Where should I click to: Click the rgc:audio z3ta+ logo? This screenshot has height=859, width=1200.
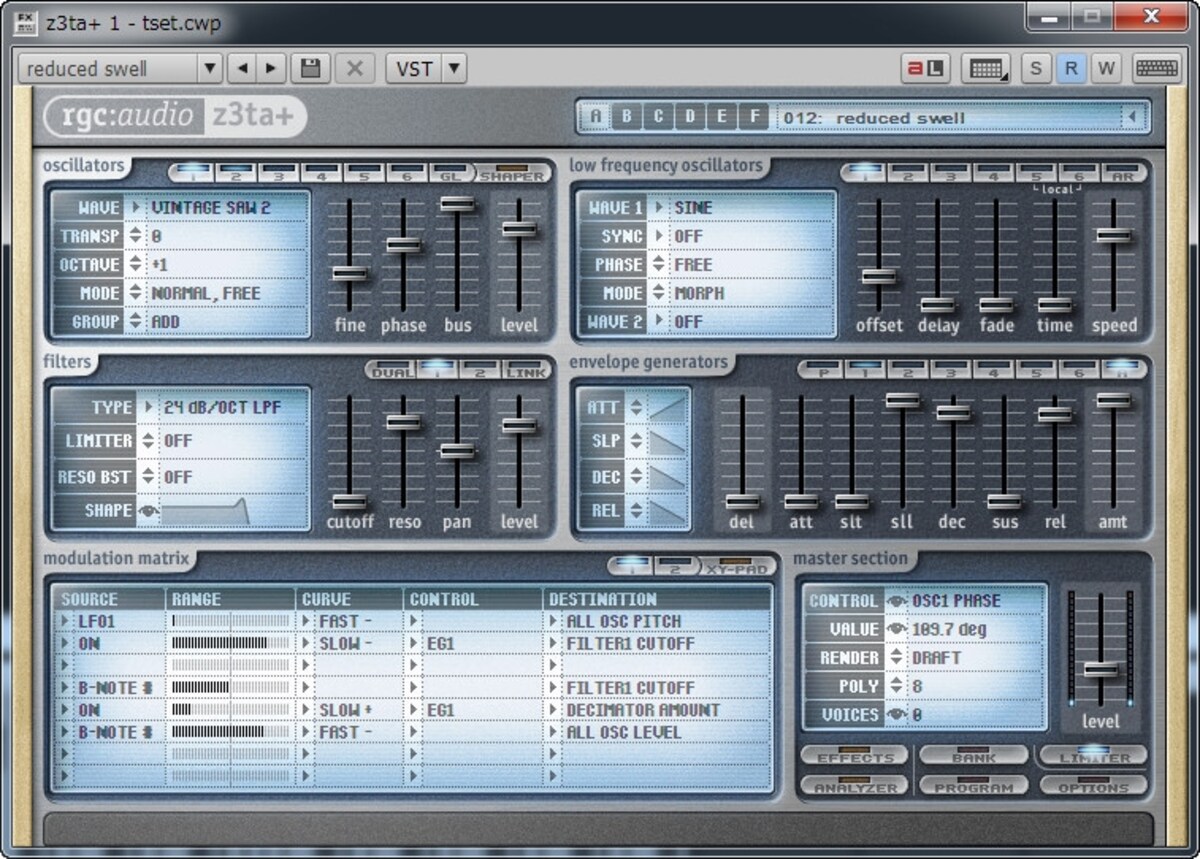click(175, 117)
